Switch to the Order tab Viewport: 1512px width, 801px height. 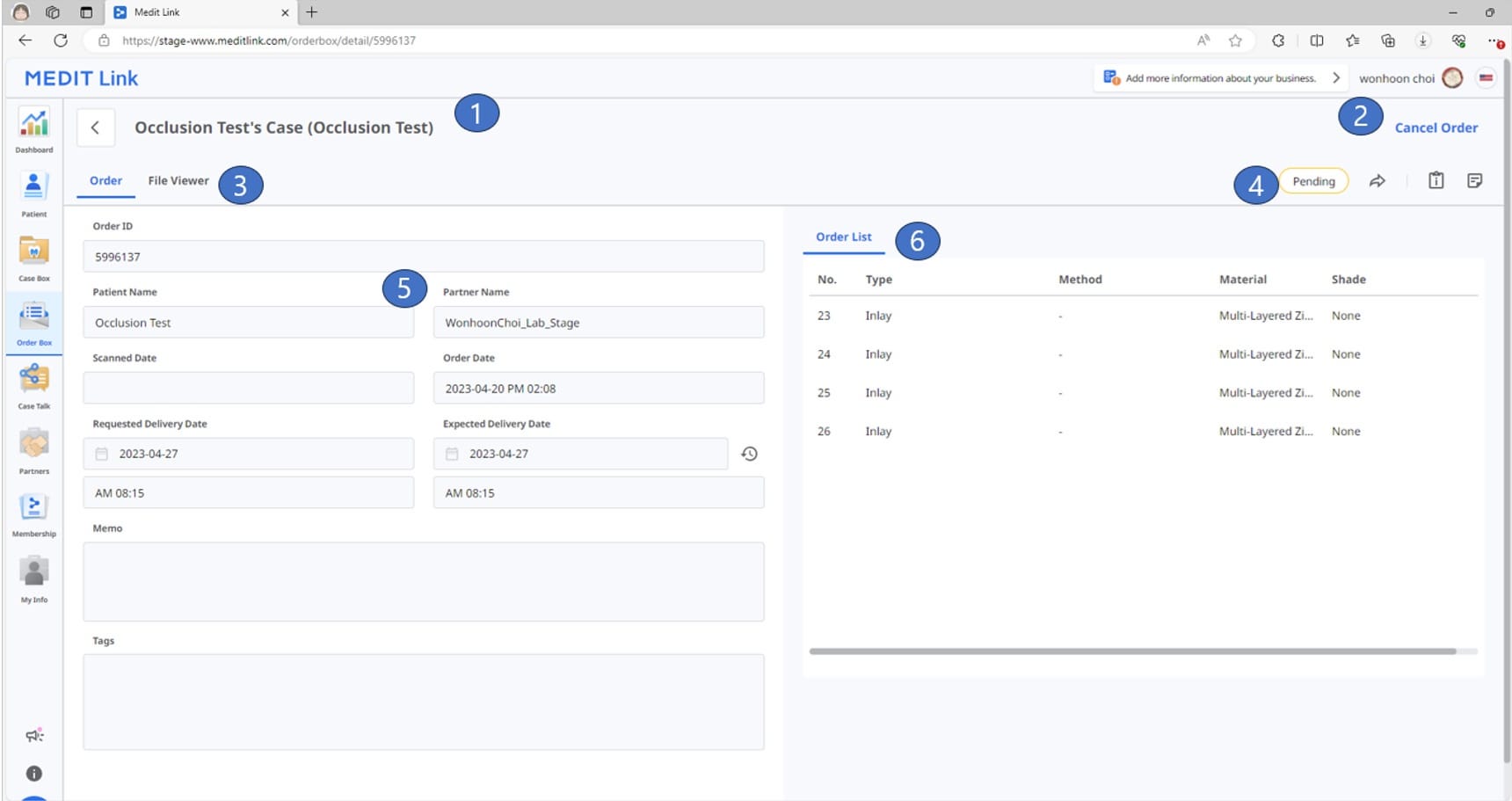point(105,180)
